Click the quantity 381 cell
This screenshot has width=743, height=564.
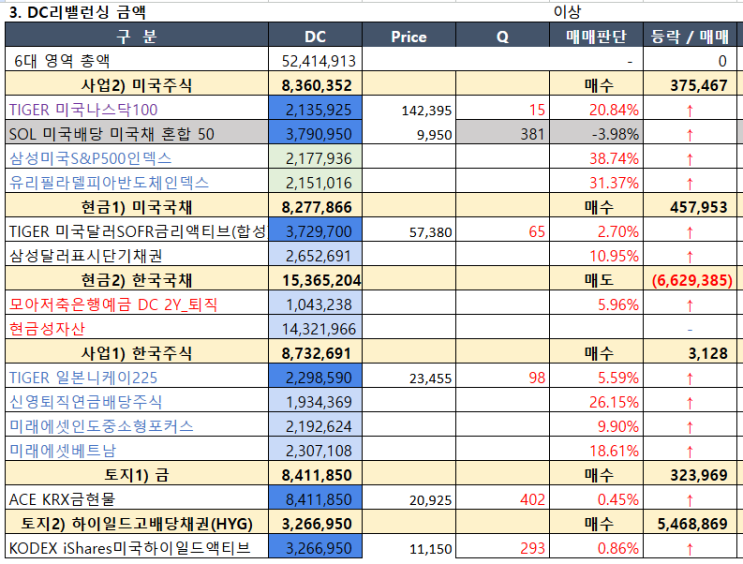tap(502, 134)
